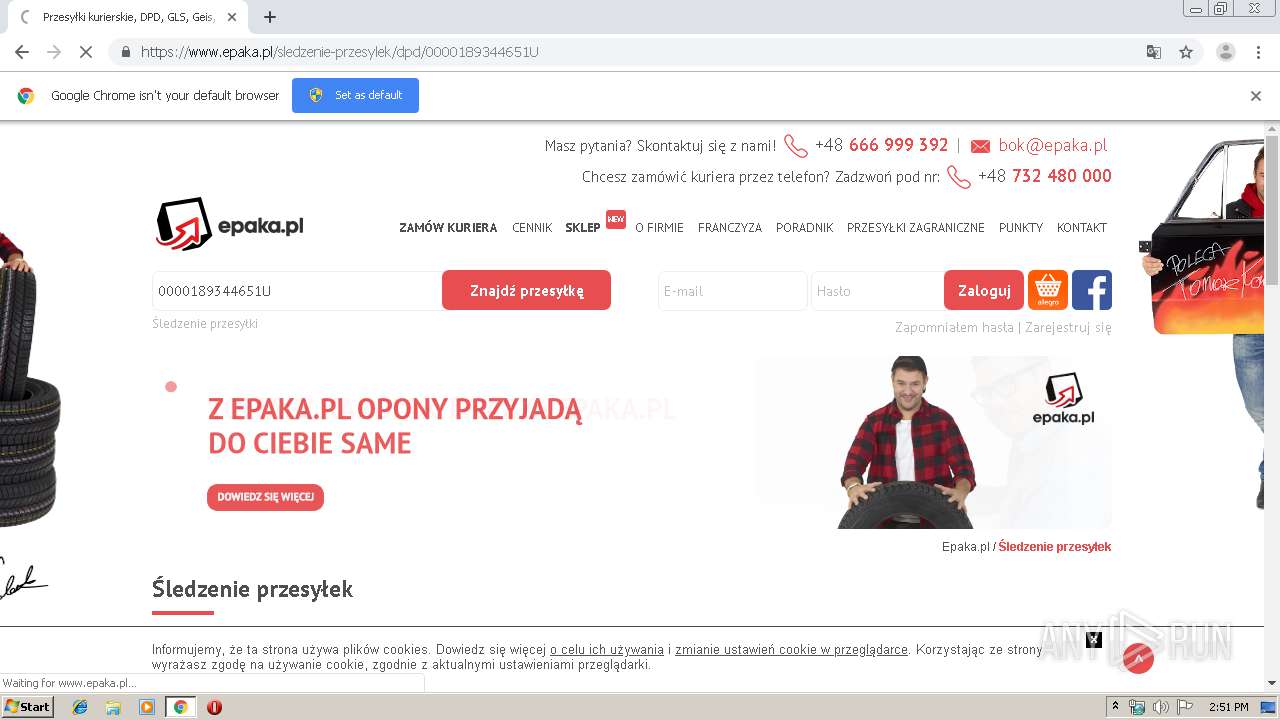Log in with the Allegro basket icon

(x=1048, y=290)
